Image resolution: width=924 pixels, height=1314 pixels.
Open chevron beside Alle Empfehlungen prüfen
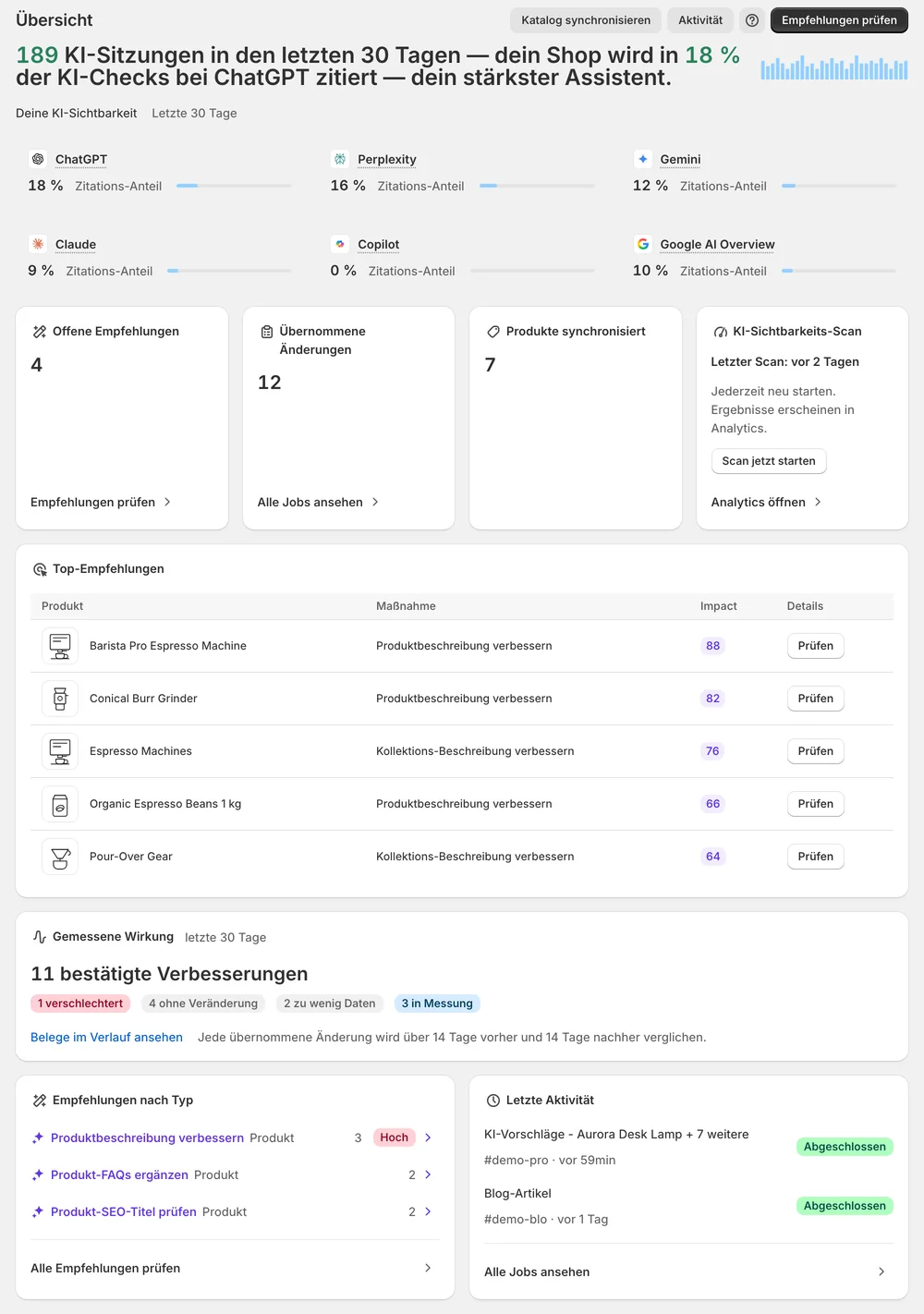[428, 1268]
